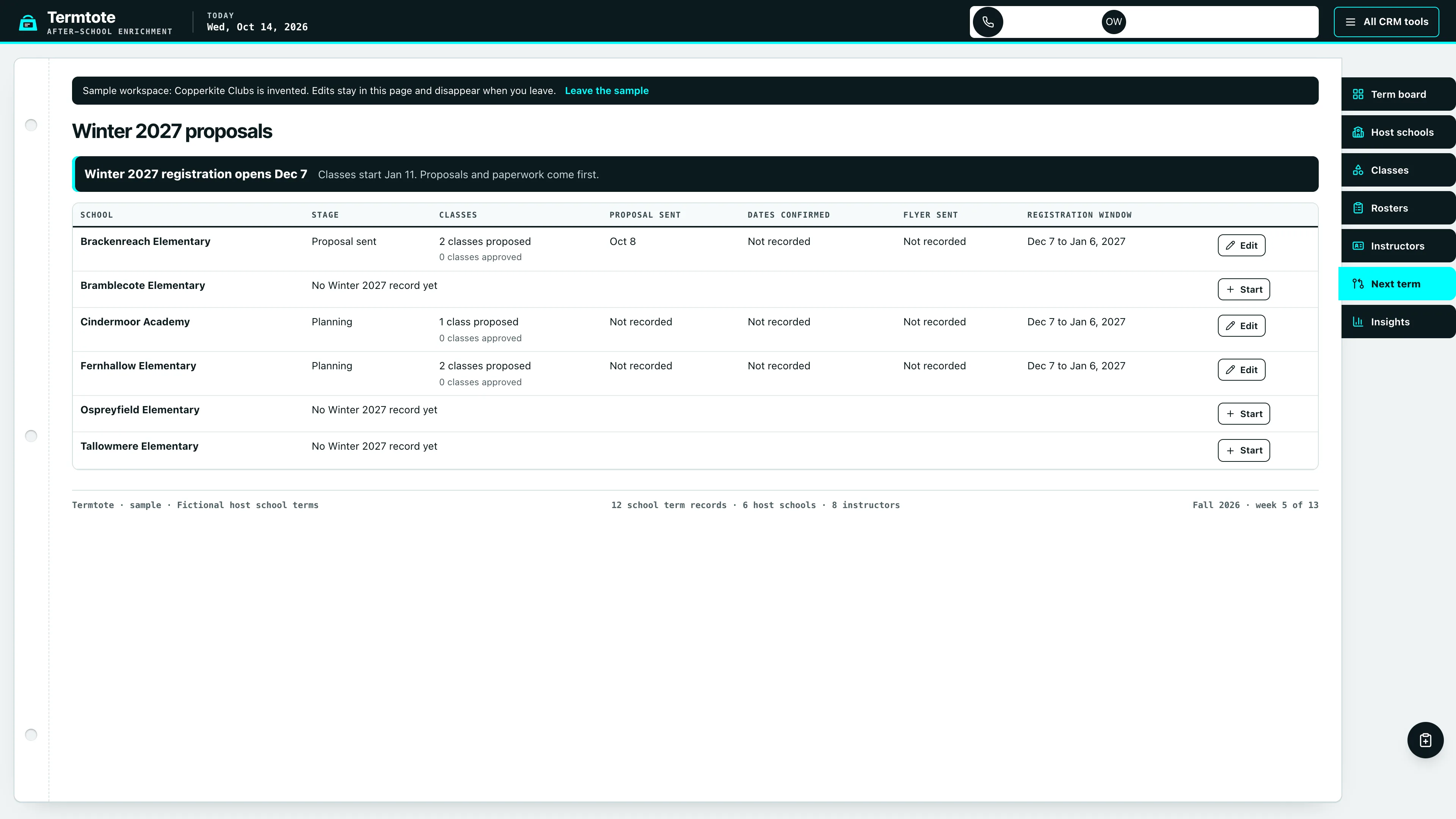Start Ospreyfield Elementary Winter 2027 record

point(1244,414)
